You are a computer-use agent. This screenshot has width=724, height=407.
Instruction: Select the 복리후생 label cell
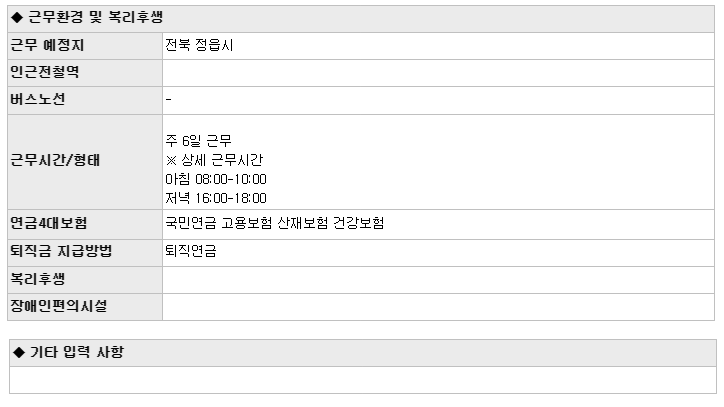coord(85,280)
